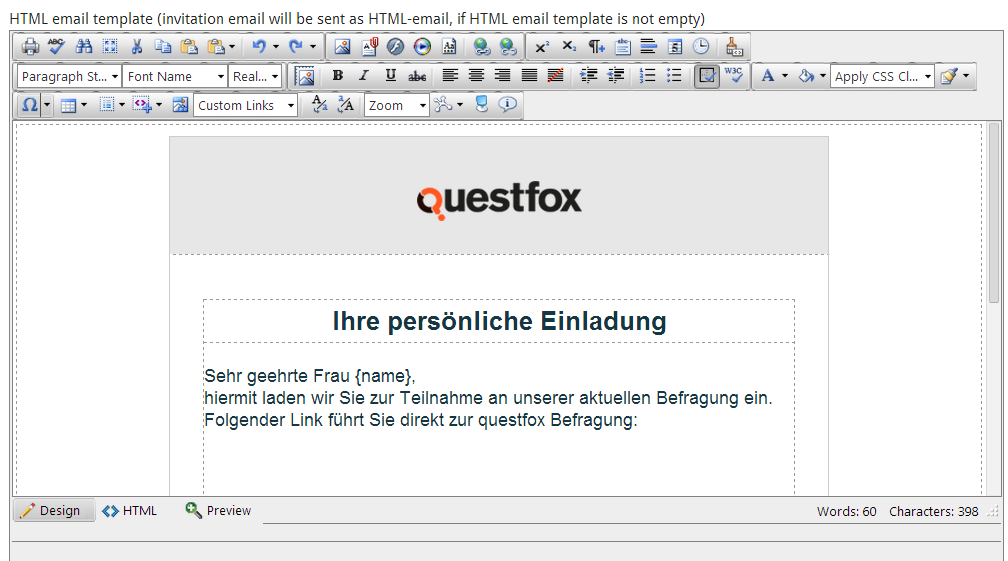Image resolution: width=1008 pixels, height=561 pixels.
Task: Insert time with the clock icon
Action: click(701, 46)
